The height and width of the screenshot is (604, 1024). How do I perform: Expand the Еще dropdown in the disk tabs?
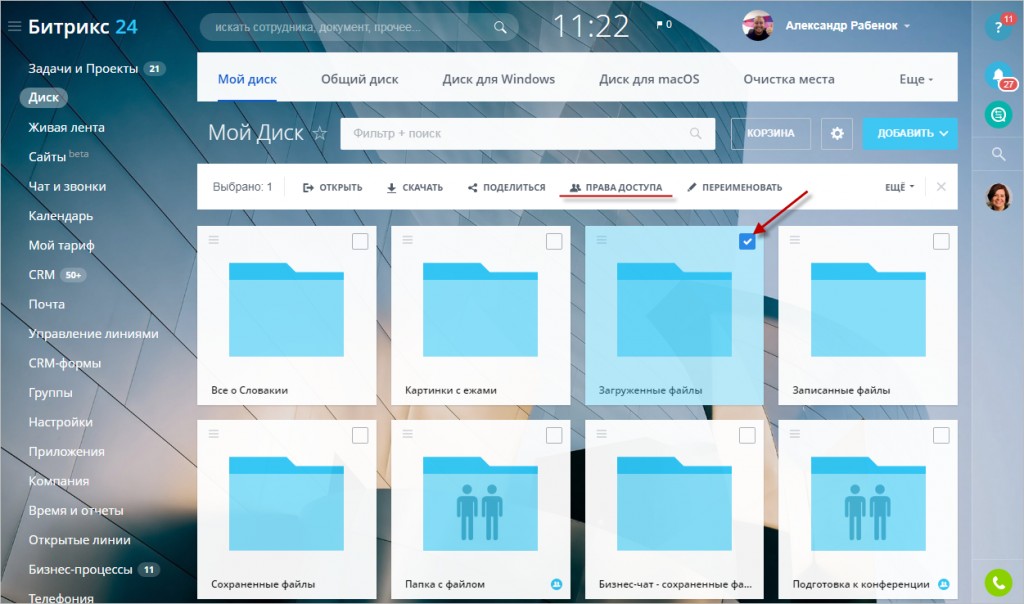916,80
